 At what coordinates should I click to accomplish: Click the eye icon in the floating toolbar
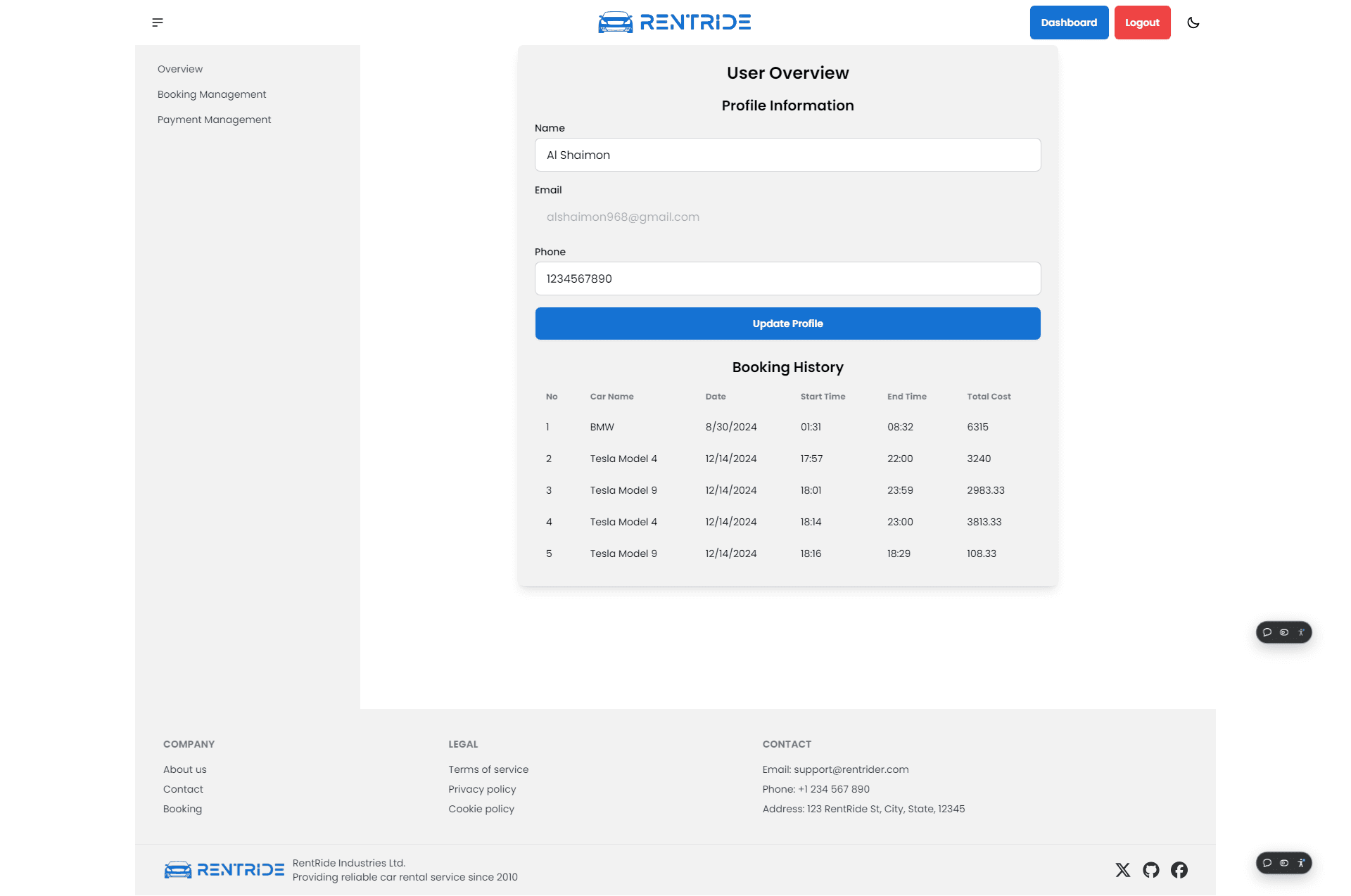(x=1284, y=632)
